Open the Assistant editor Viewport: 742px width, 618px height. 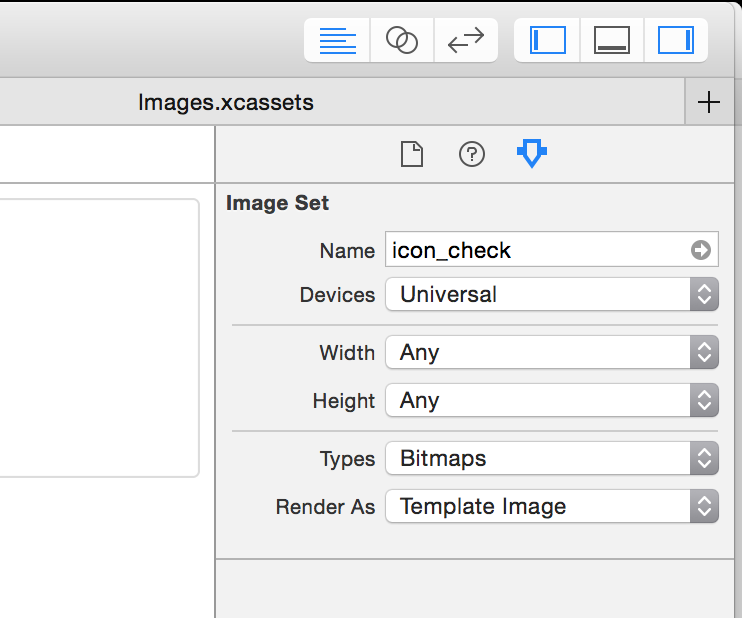point(402,40)
